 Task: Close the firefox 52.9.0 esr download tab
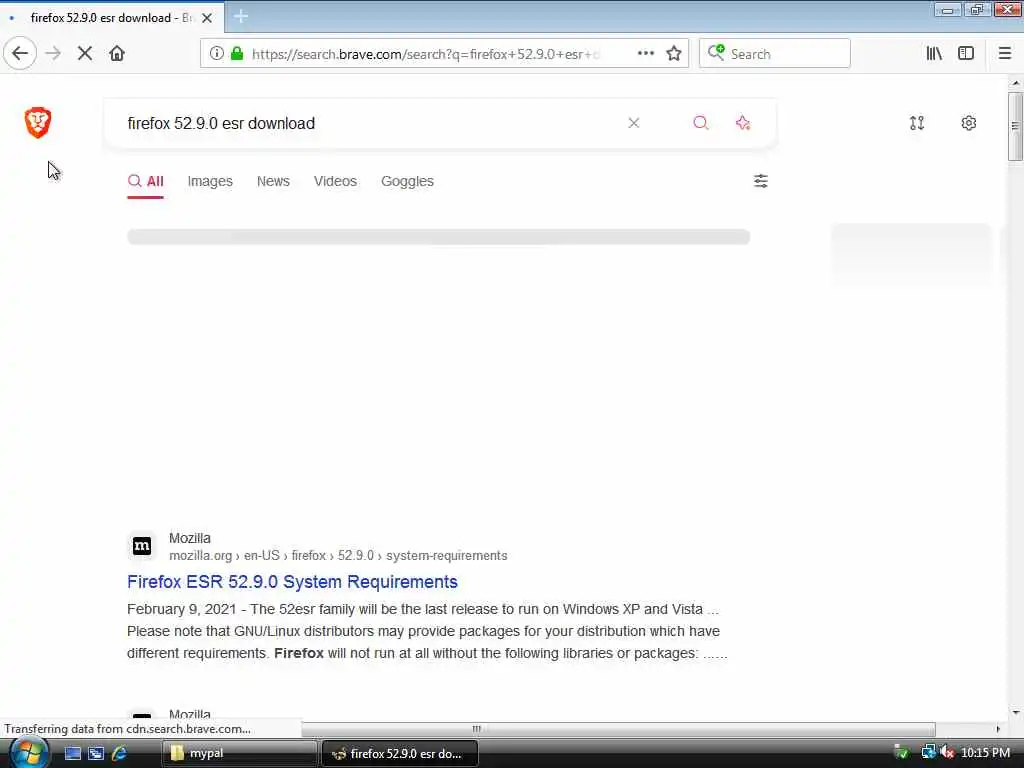207,18
